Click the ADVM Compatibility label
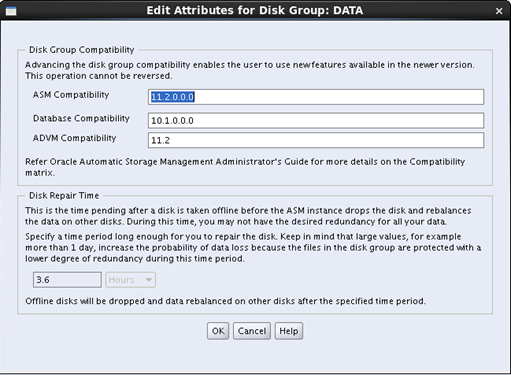This screenshot has width=511, height=375. coord(74,138)
